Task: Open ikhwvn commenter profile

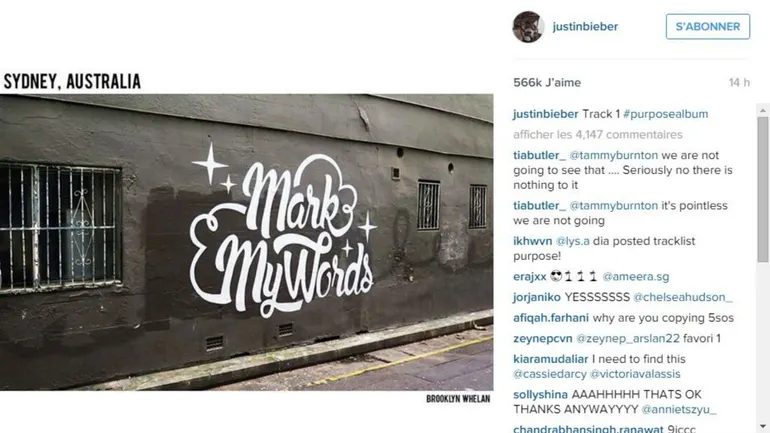Action: pyautogui.click(x=532, y=241)
